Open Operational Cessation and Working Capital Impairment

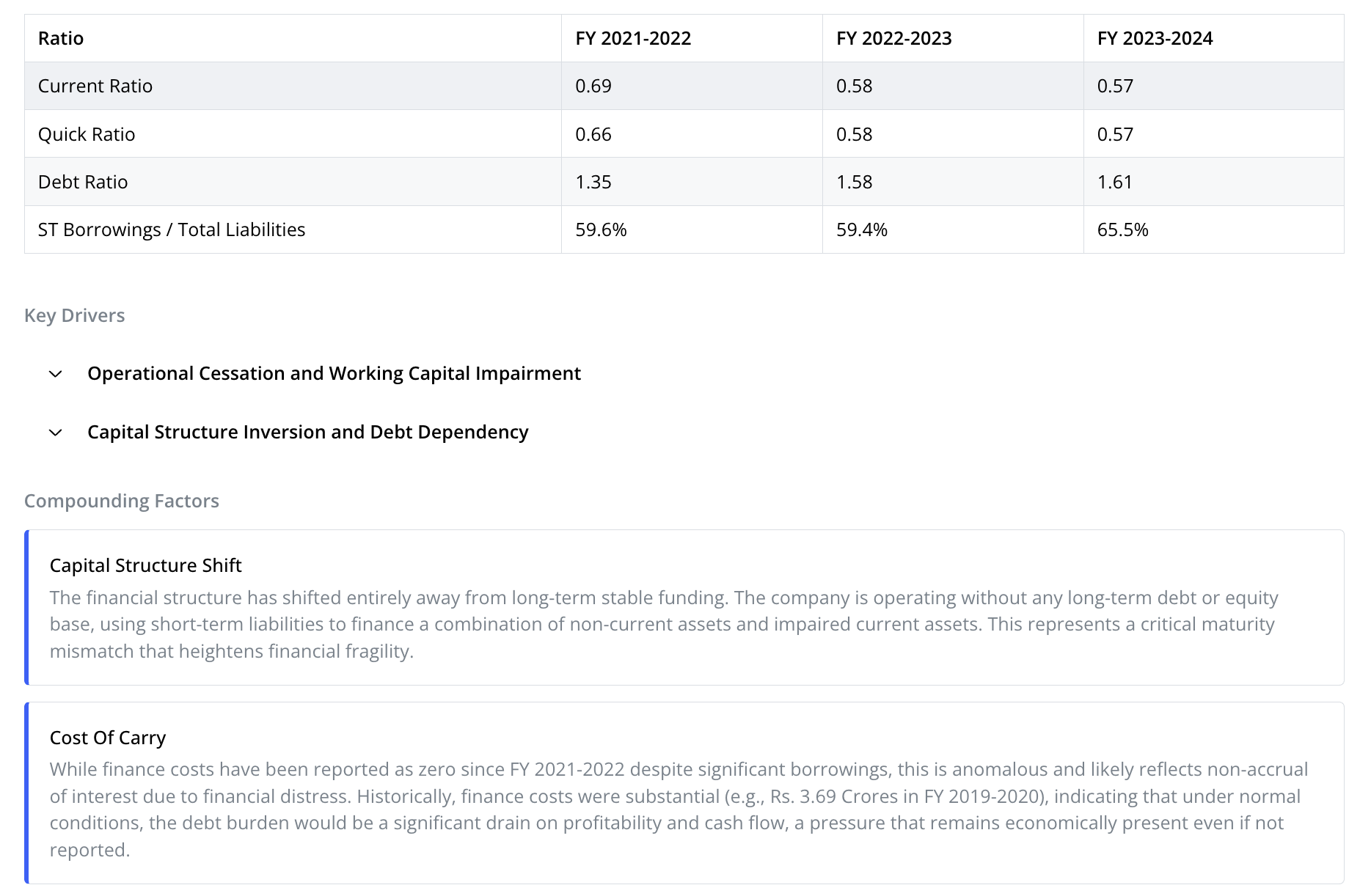tap(334, 373)
